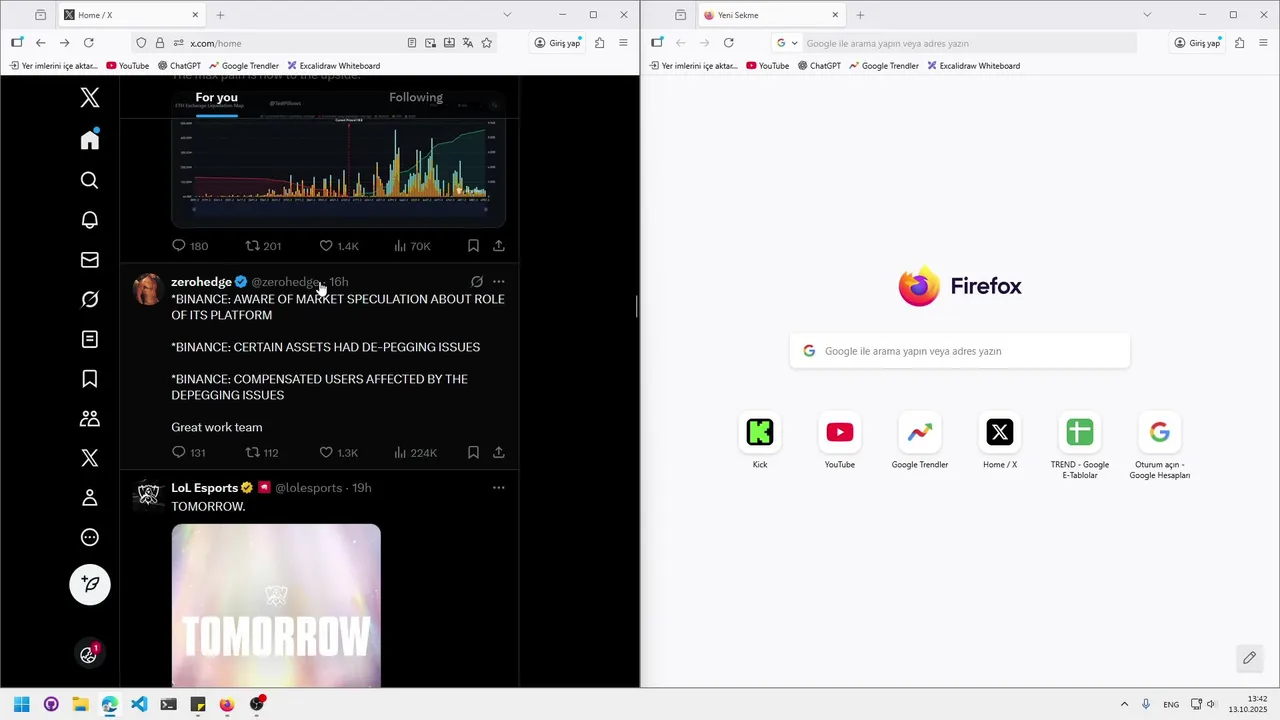Bookmark the chart post with 70K views
The image size is (1280, 720).
473,245
